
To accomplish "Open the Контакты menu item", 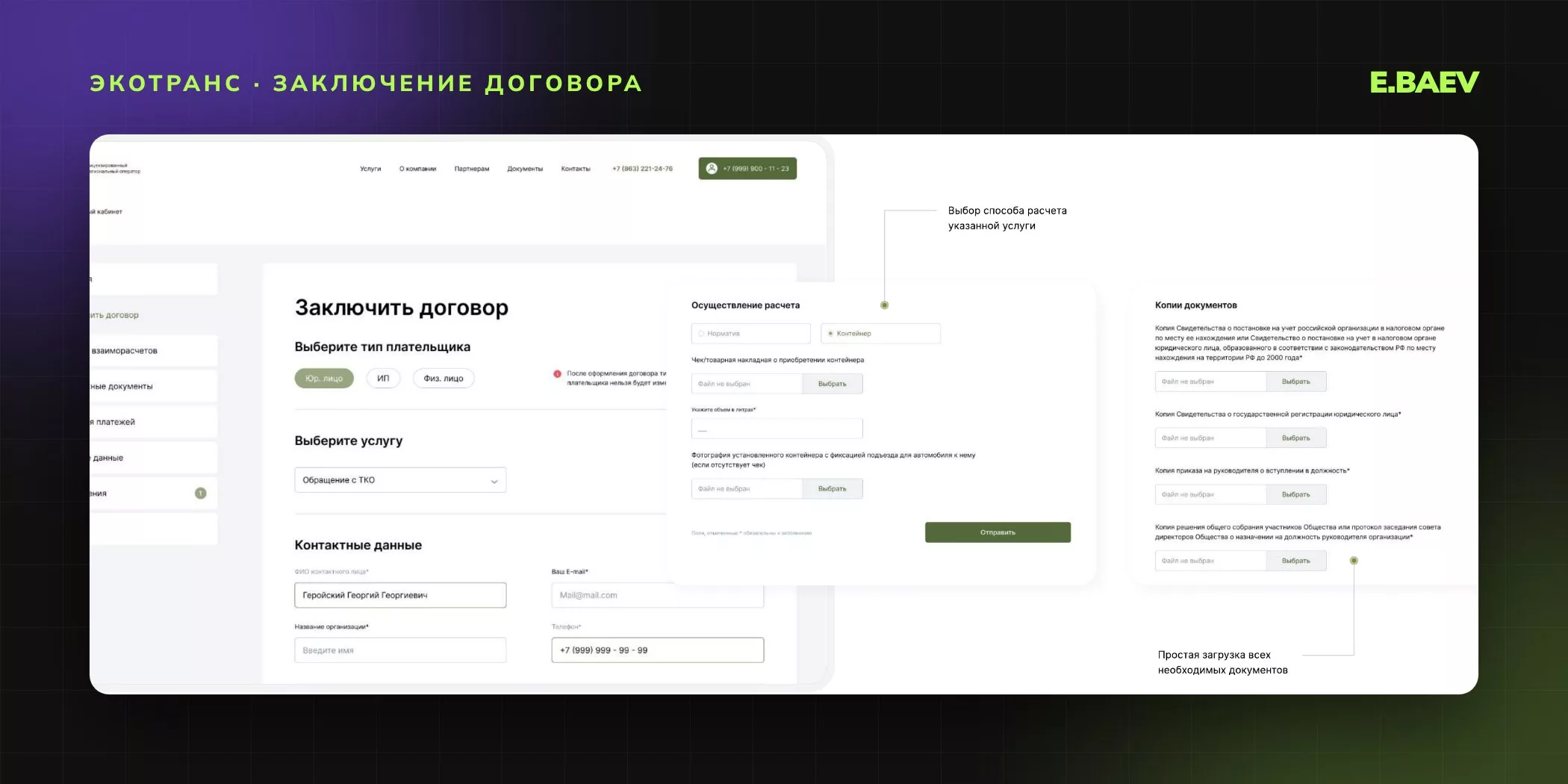I will click(576, 169).
